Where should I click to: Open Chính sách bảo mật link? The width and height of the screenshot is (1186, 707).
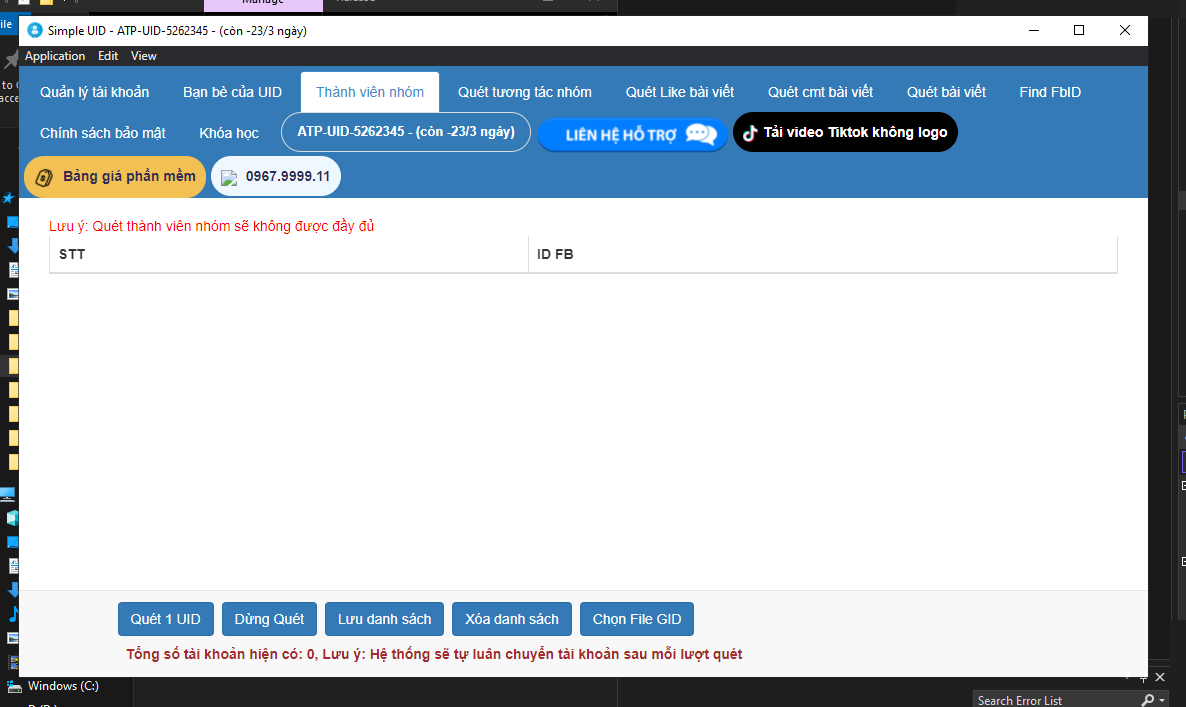pos(103,133)
